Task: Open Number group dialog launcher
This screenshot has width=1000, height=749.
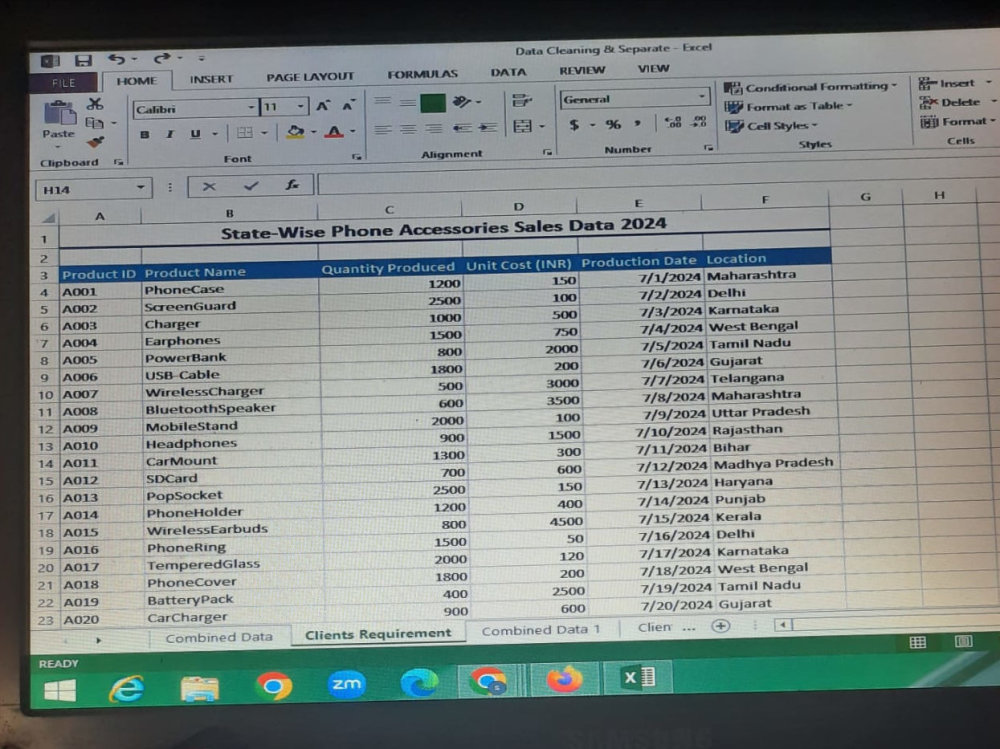Action: point(708,147)
